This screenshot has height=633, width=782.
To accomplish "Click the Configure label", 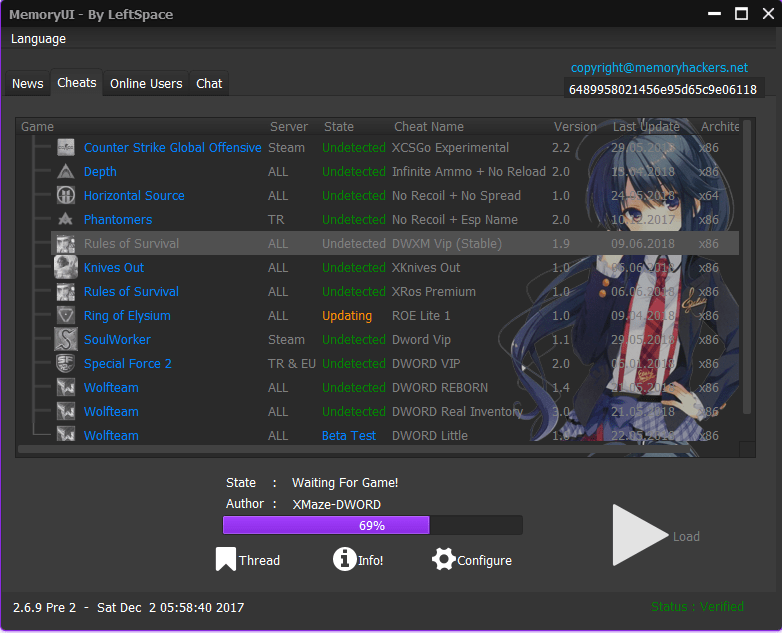I will click(x=484, y=561).
